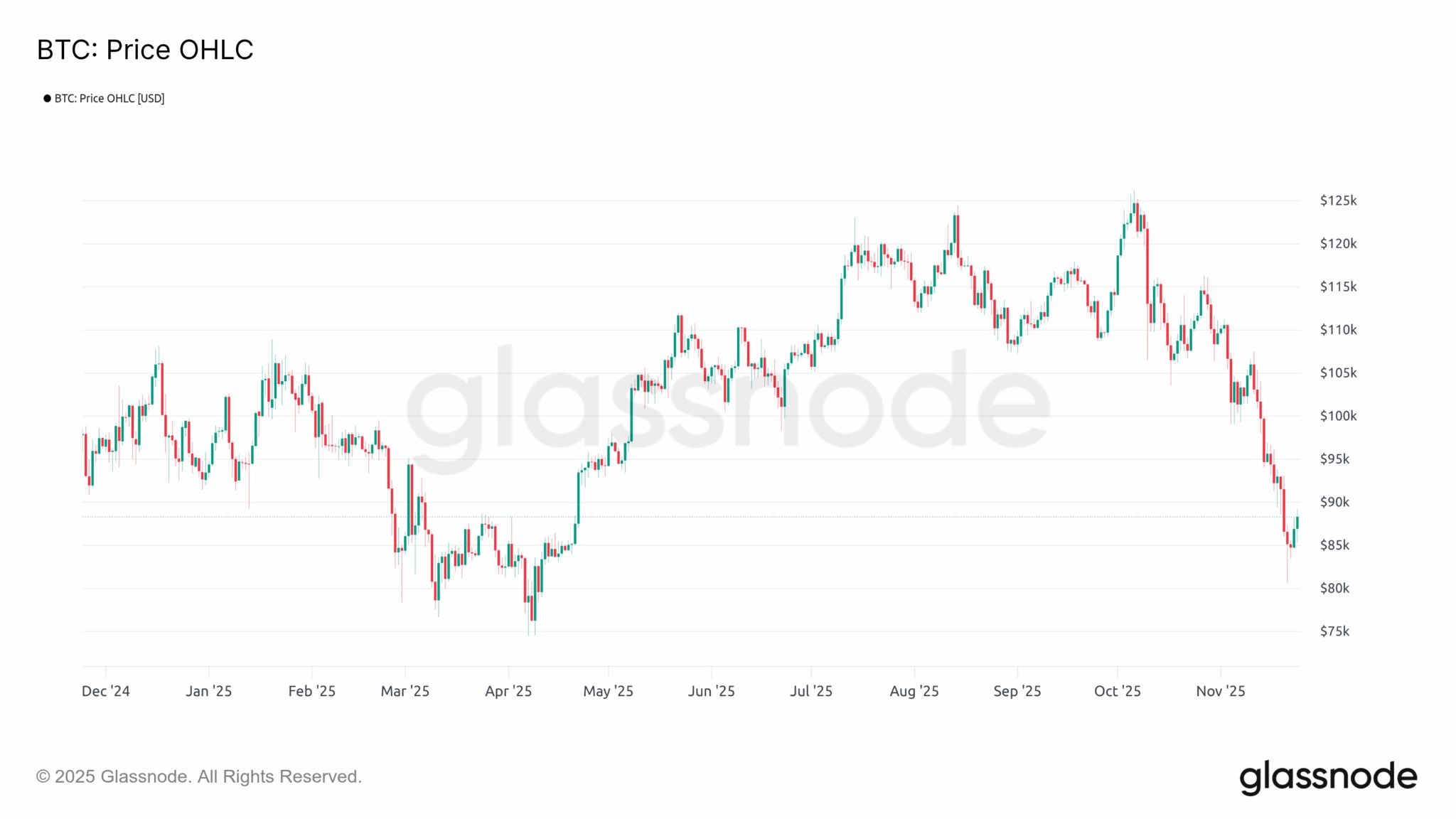Screen dimensions: 1456x819
Task: Click the $75k price axis label
Action: click(x=1334, y=631)
